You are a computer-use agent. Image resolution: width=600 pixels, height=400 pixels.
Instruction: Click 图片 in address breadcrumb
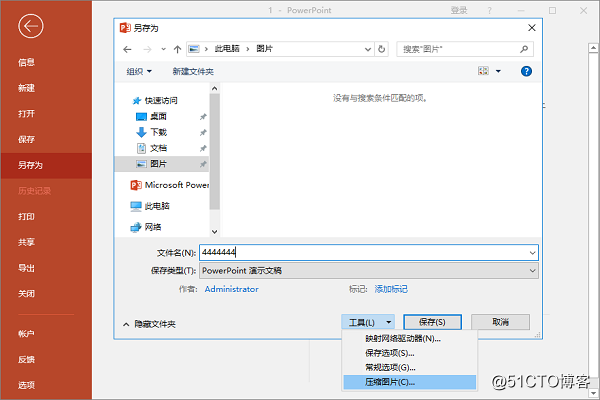pos(264,49)
